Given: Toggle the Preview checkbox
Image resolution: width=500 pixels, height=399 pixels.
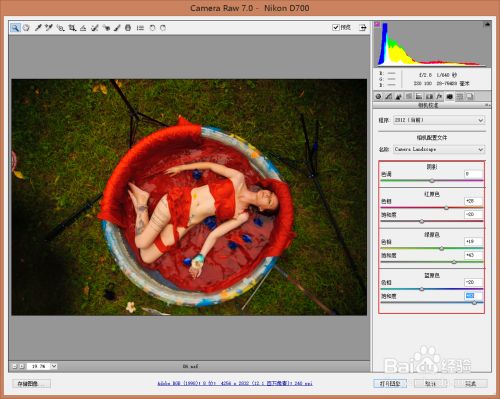Looking at the screenshot, I should pyautogui.click(x=336, y=27).
